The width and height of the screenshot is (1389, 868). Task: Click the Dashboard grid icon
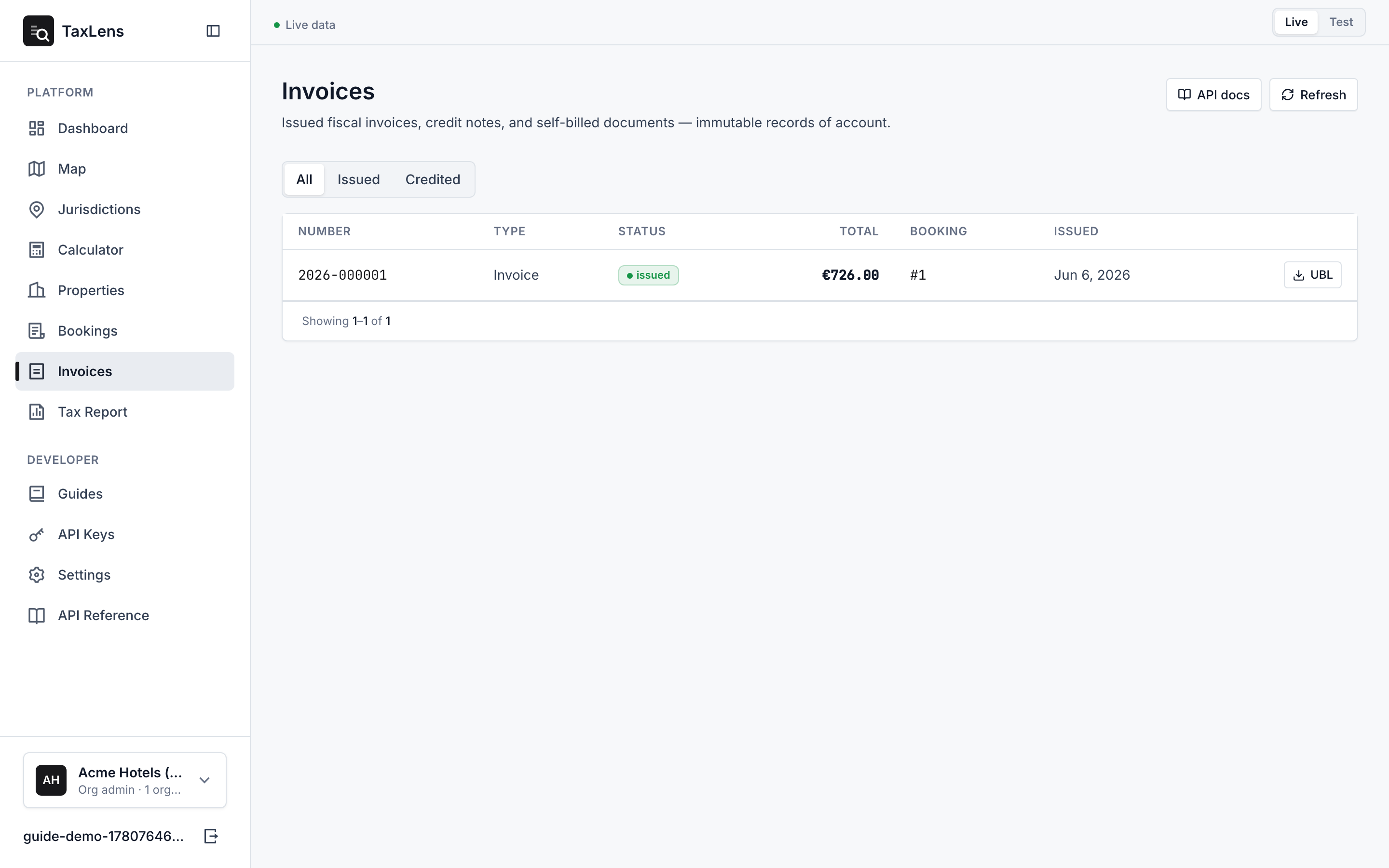tap(37, 128)
